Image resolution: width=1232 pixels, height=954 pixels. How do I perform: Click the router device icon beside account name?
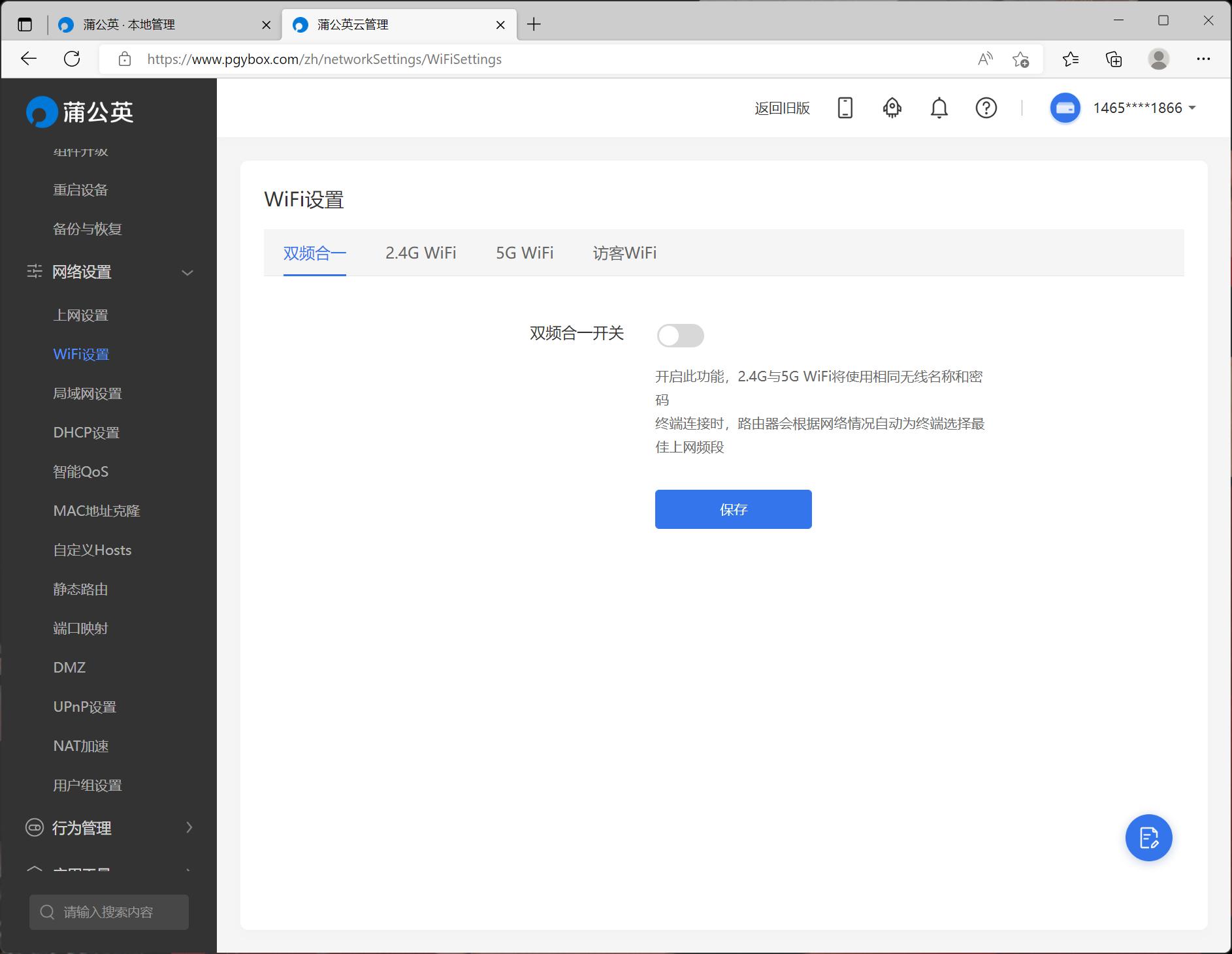tap(1065, 108)
